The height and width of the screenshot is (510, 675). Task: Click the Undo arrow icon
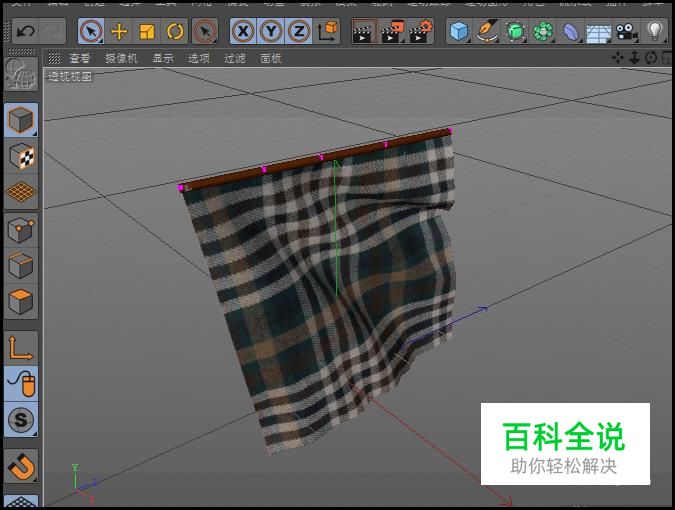pyautogui.click(x=25, y=31)
